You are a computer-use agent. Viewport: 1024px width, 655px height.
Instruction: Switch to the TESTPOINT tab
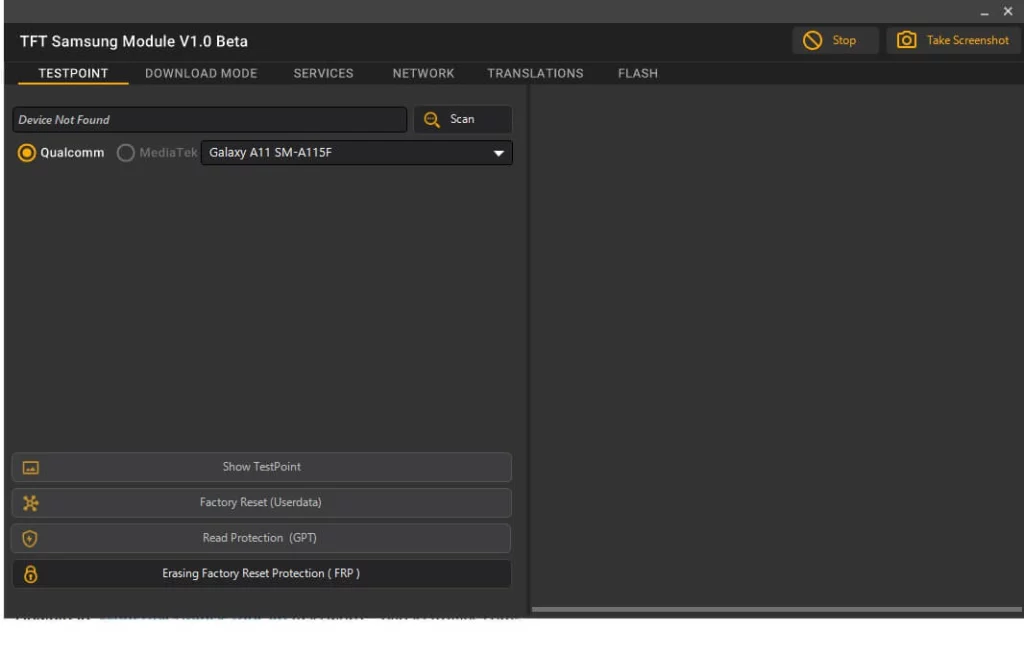pos(73,73)
